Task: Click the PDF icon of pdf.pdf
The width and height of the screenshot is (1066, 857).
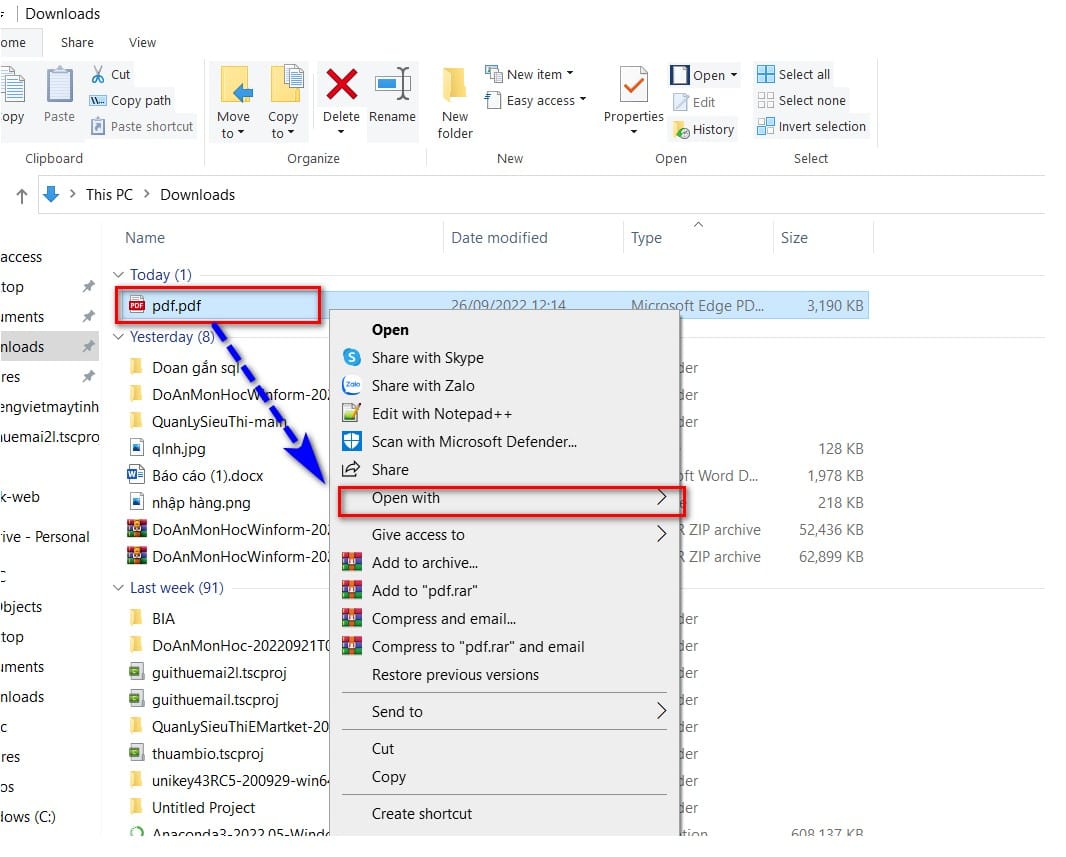Action: (x=137, y=305)
